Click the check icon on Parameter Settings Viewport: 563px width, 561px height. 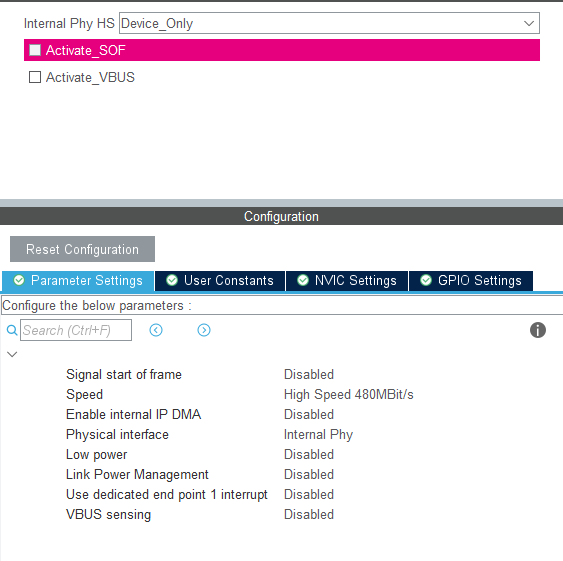[19, 280]
